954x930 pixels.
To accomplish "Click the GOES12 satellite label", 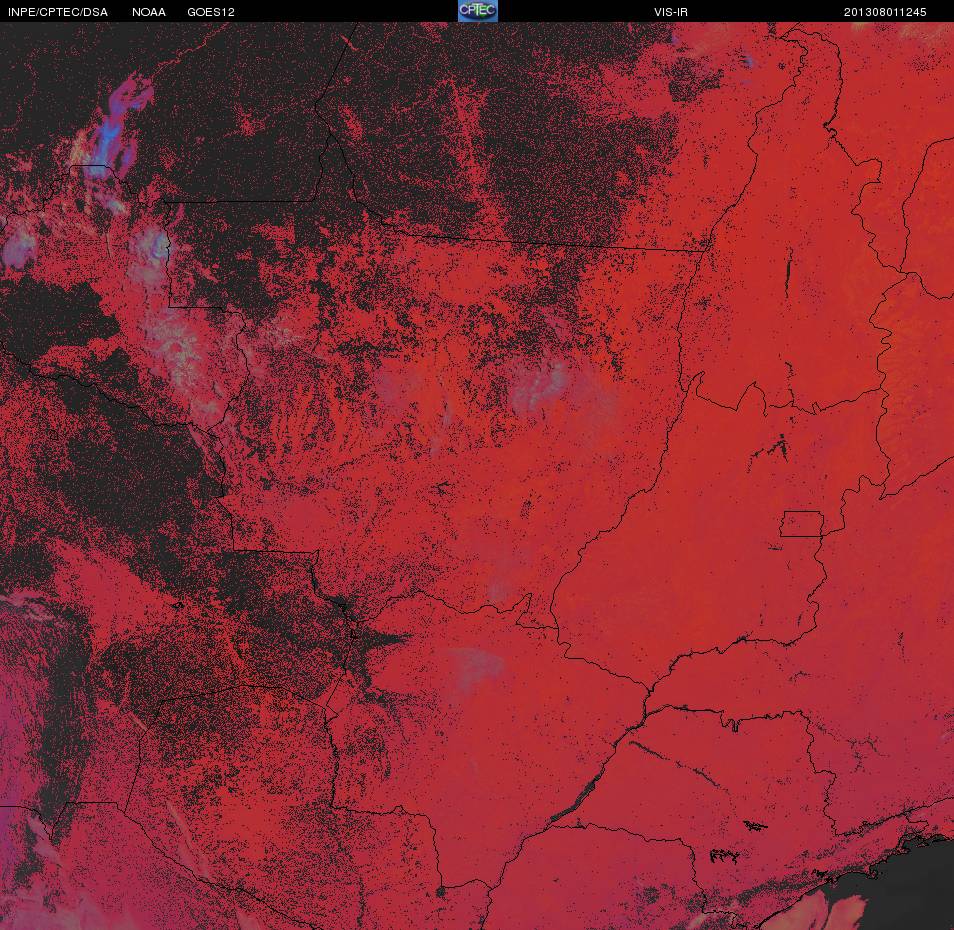I will pos(211,12).
